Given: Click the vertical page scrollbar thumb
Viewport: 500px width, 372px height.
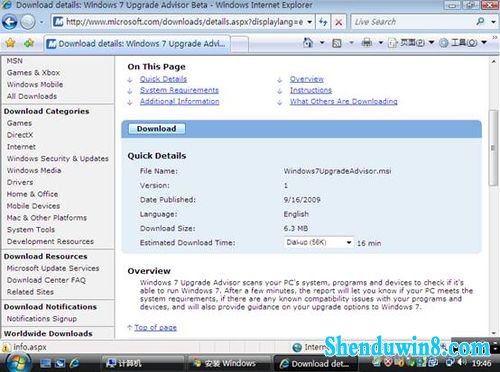Looking at the screenshot, I should click(x=493, y=147).
